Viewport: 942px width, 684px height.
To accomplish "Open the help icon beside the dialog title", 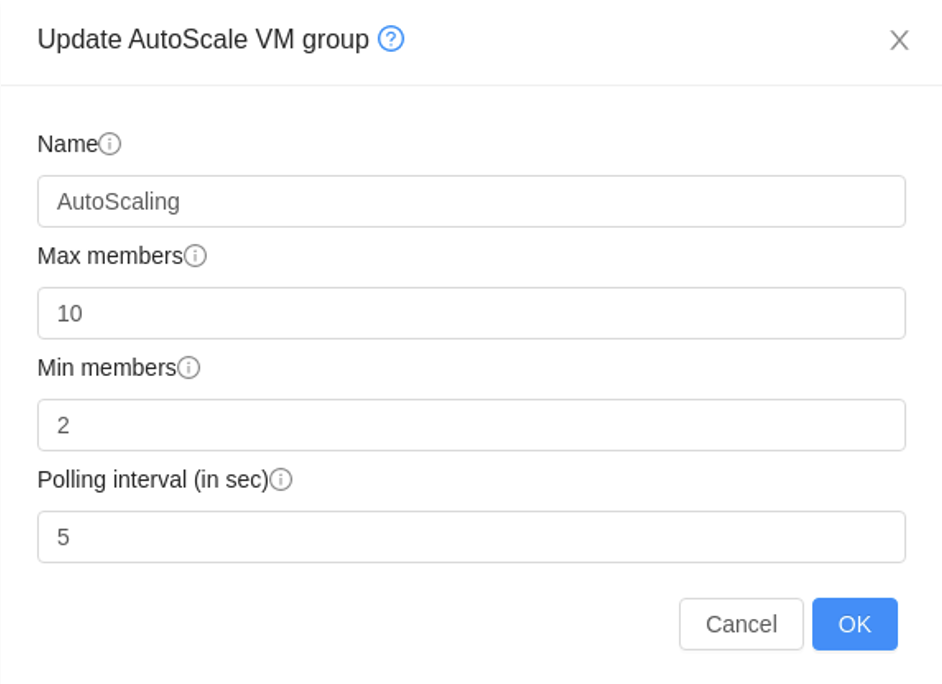I will coord(390,39).
